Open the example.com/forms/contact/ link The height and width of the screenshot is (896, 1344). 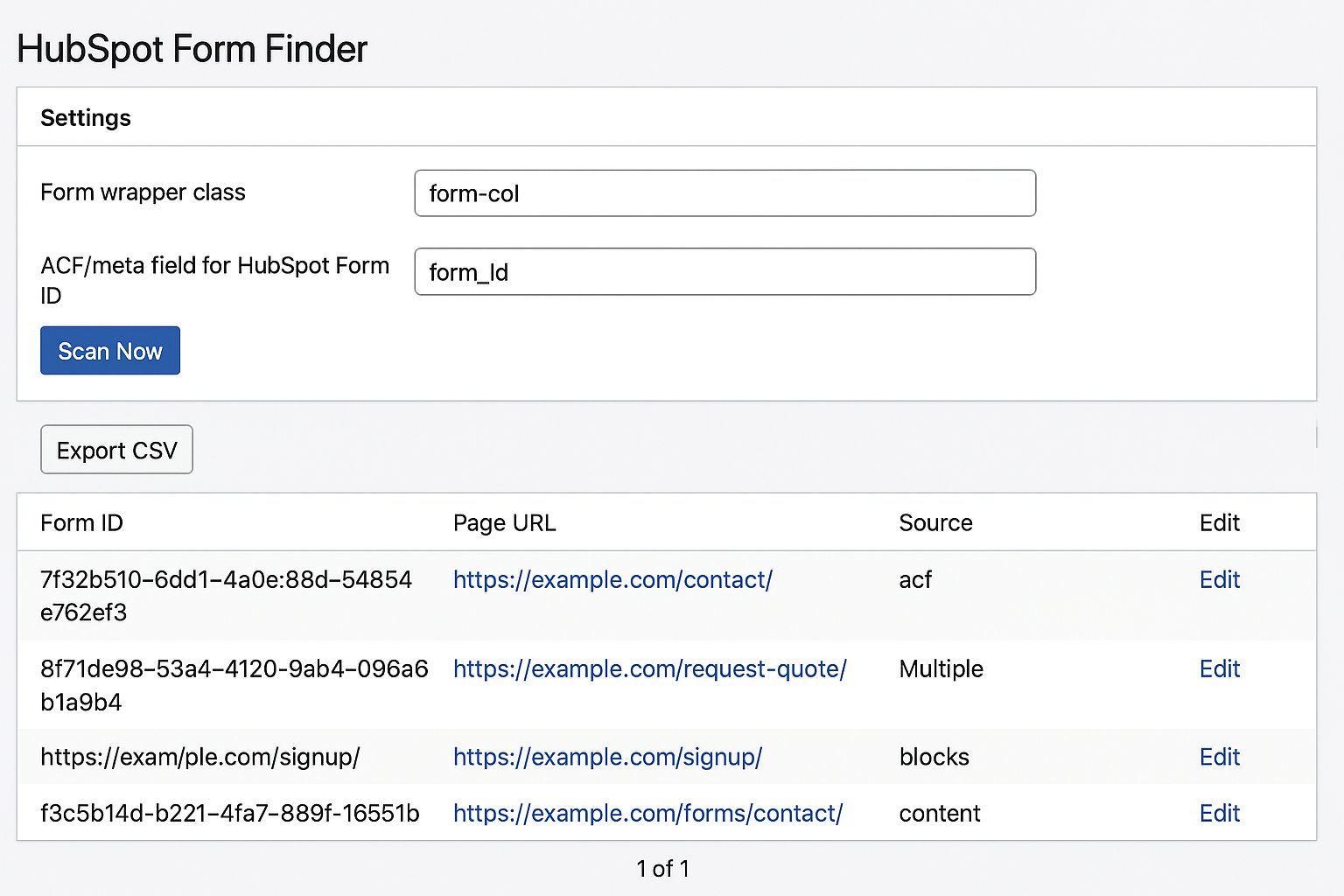click(x=648, y=814)
